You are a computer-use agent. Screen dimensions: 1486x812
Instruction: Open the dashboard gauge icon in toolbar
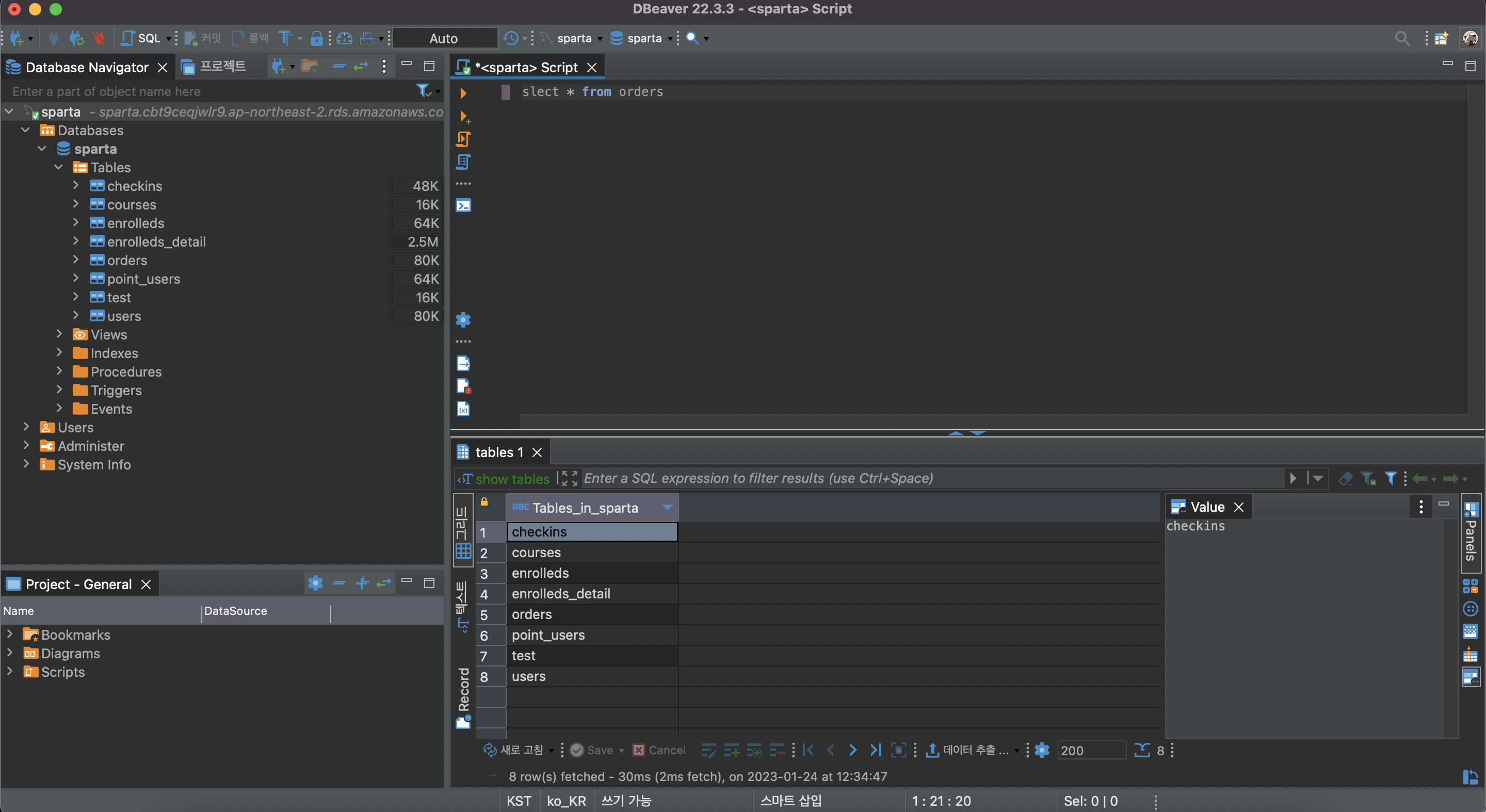(x=344, y=38)
